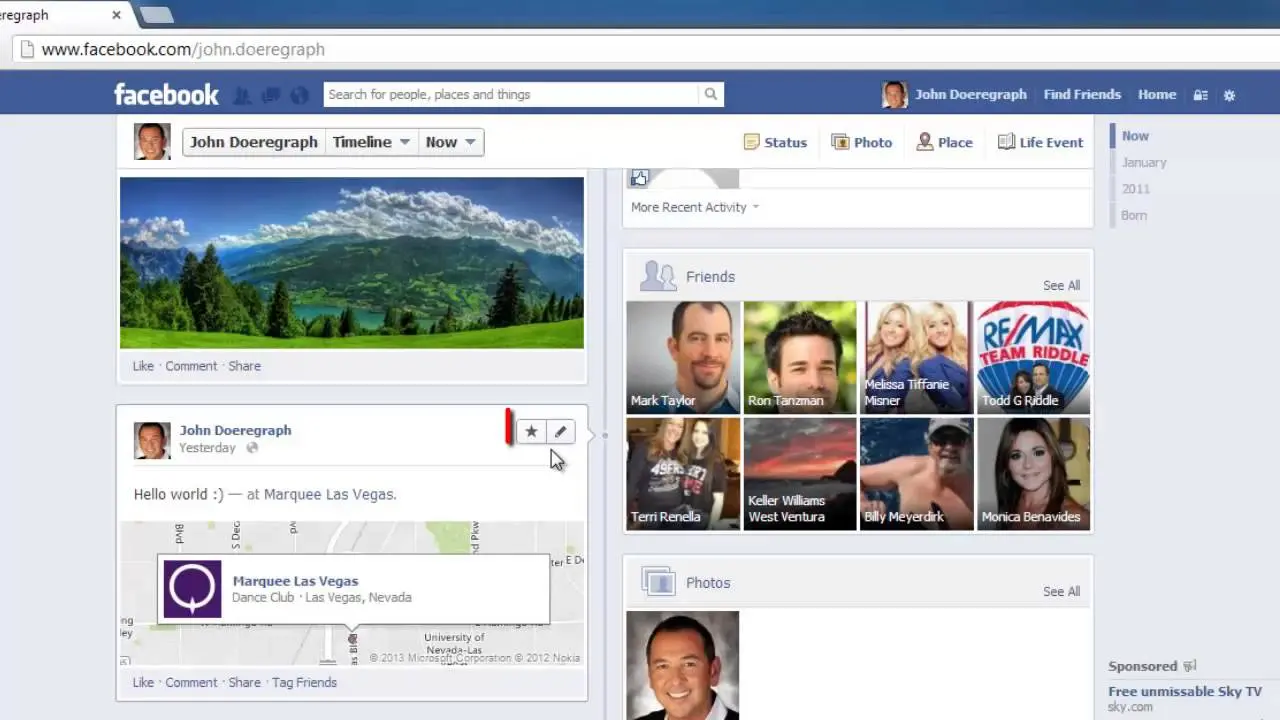Close the current browser tab
The width and height of the screenshot is (1280, 720).
click(116, 15)
